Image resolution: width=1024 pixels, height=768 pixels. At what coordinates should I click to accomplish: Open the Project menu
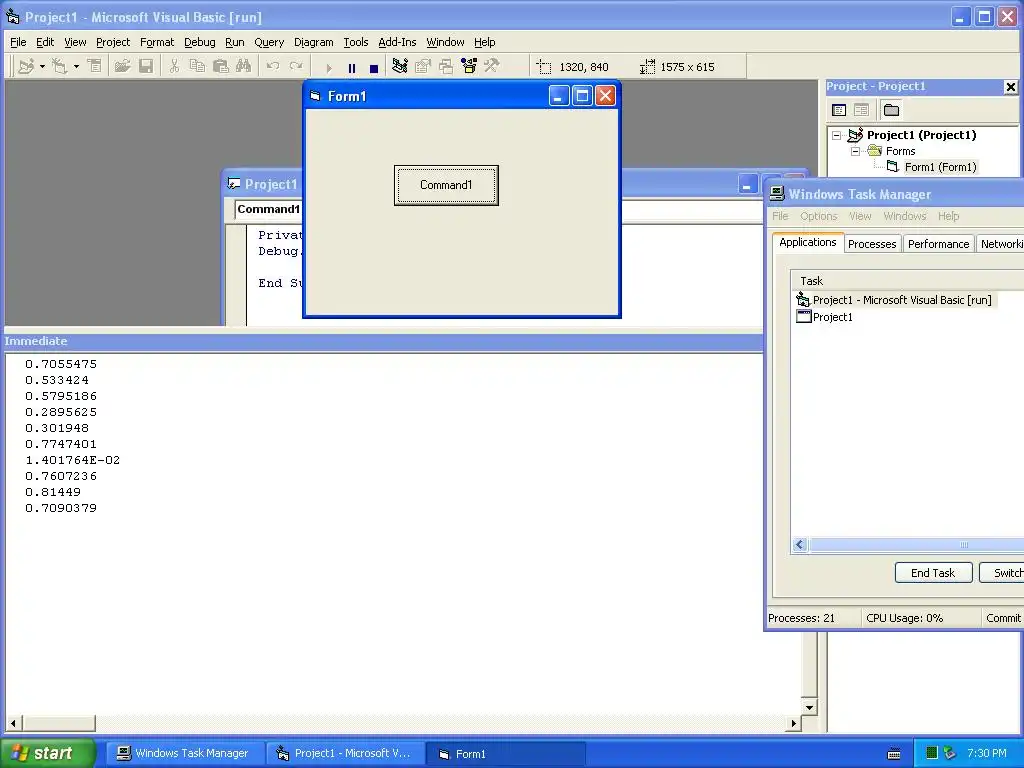point(113,42)
